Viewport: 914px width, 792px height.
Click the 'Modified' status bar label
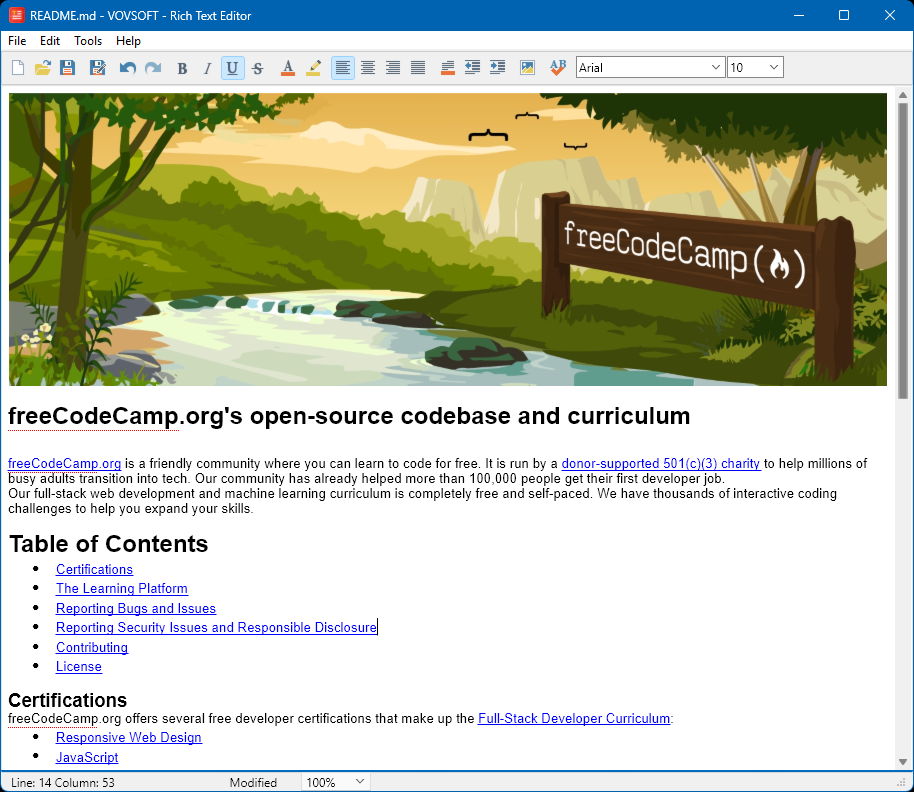point(253,783)
